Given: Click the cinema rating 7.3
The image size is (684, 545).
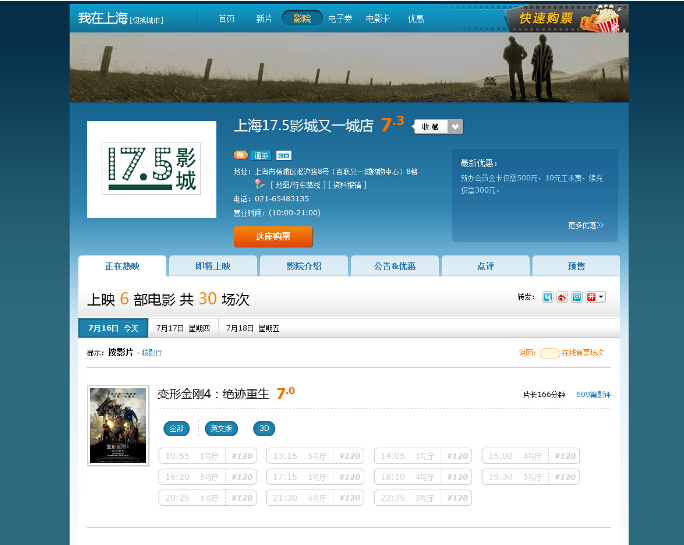Looking at the screenshot, I should click(x=393, y=124).
